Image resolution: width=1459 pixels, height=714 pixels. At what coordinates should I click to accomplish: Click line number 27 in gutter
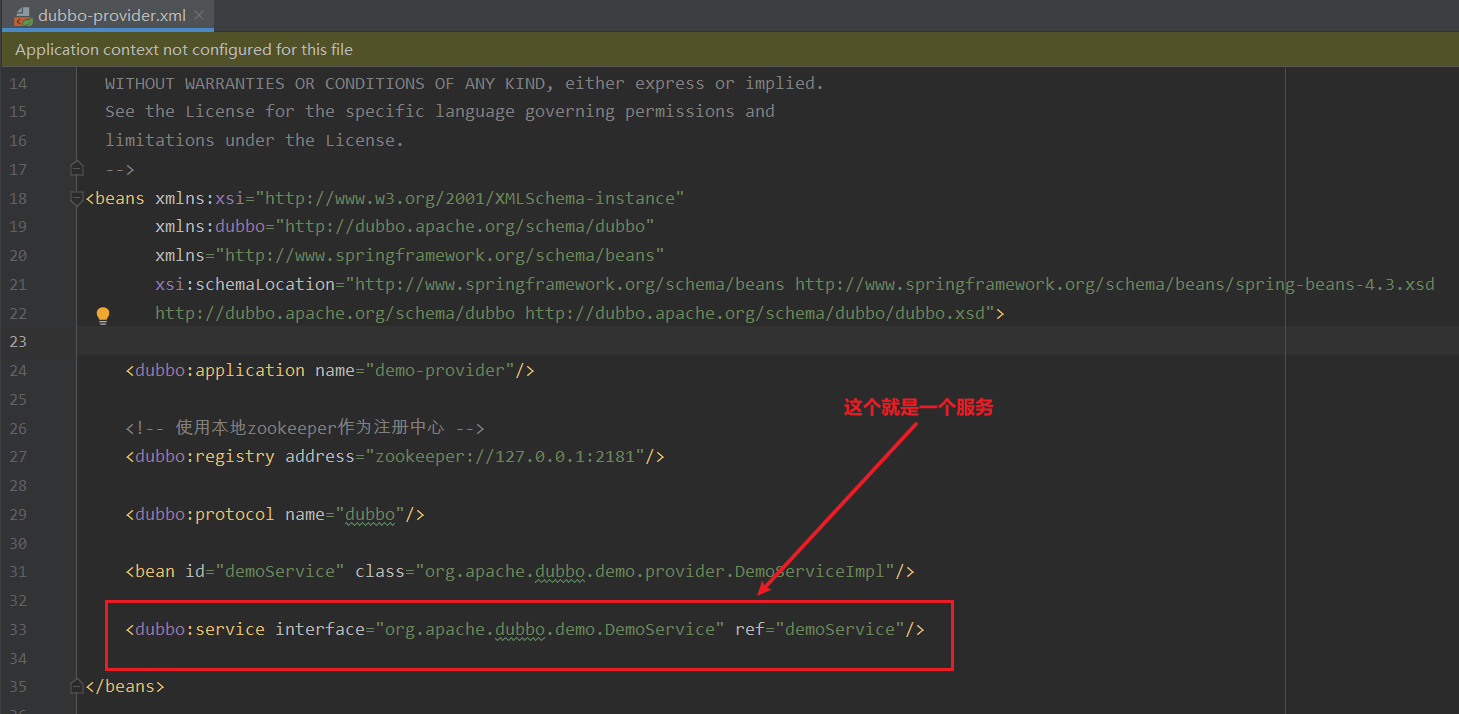[19, 456]
